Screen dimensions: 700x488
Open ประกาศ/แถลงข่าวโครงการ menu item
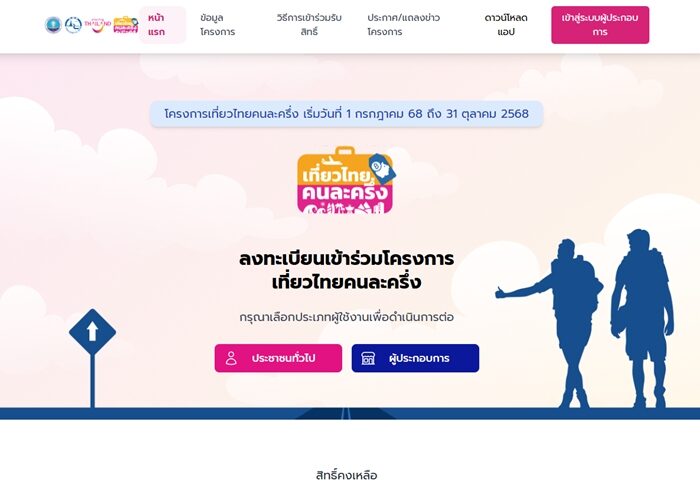403,25
